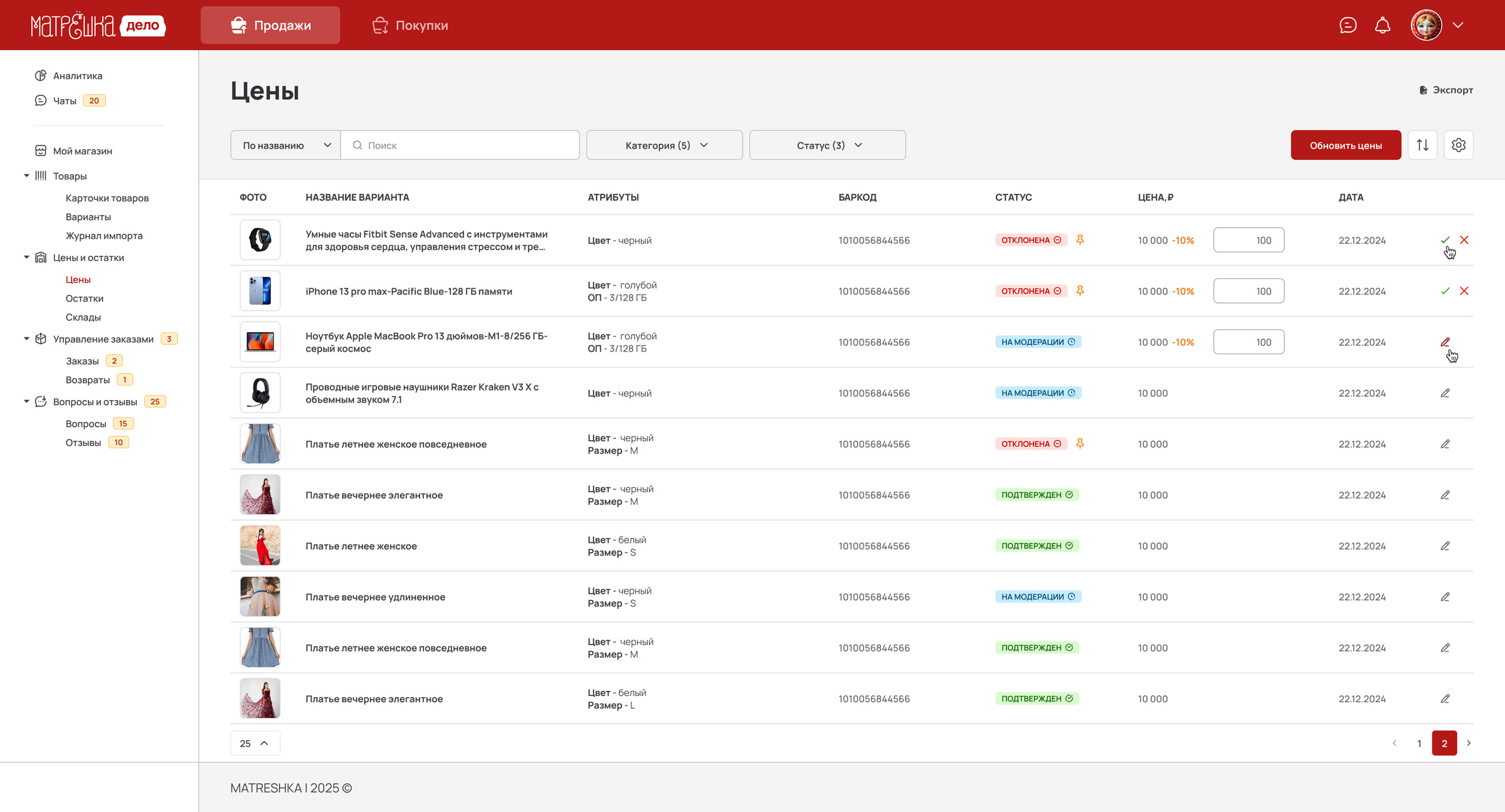Select page 2 in pagination
The height and width of the screenshot is (812, 1505).
[1445, 743]
